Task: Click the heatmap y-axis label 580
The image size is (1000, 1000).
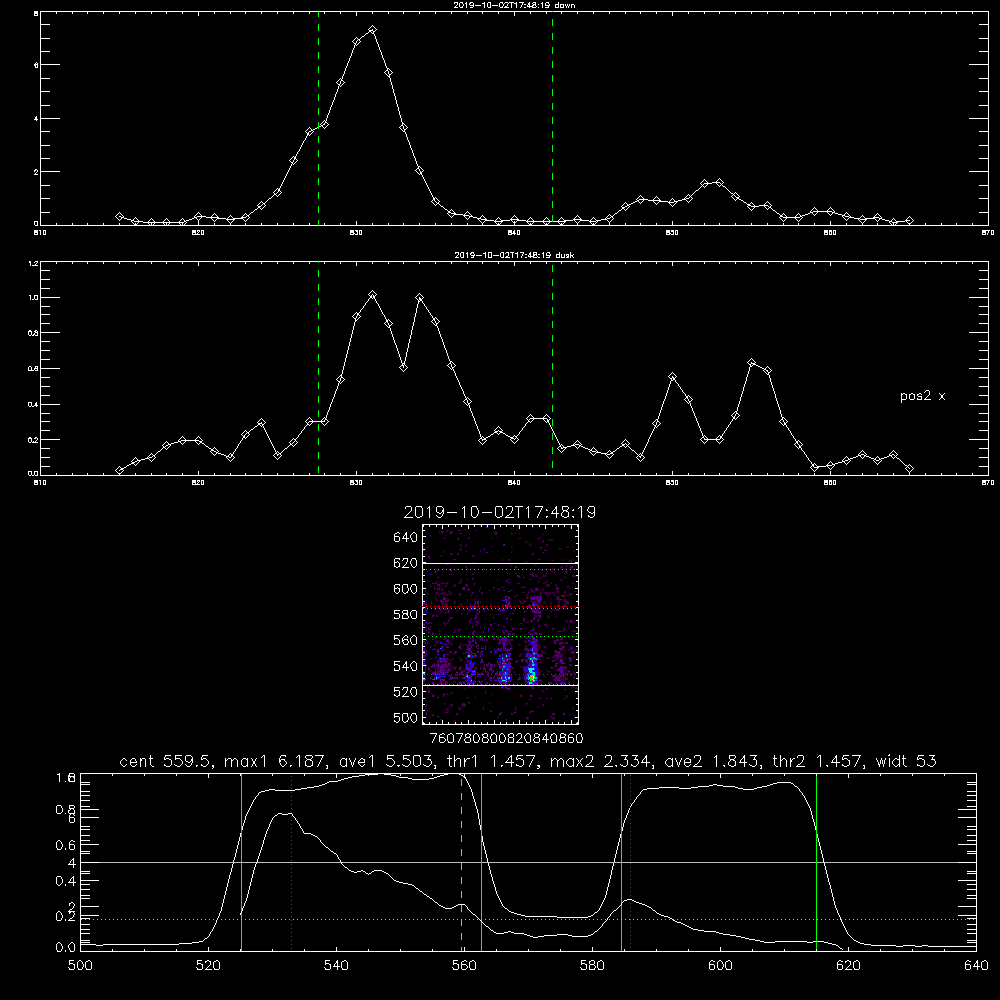Action: [406, 615]
